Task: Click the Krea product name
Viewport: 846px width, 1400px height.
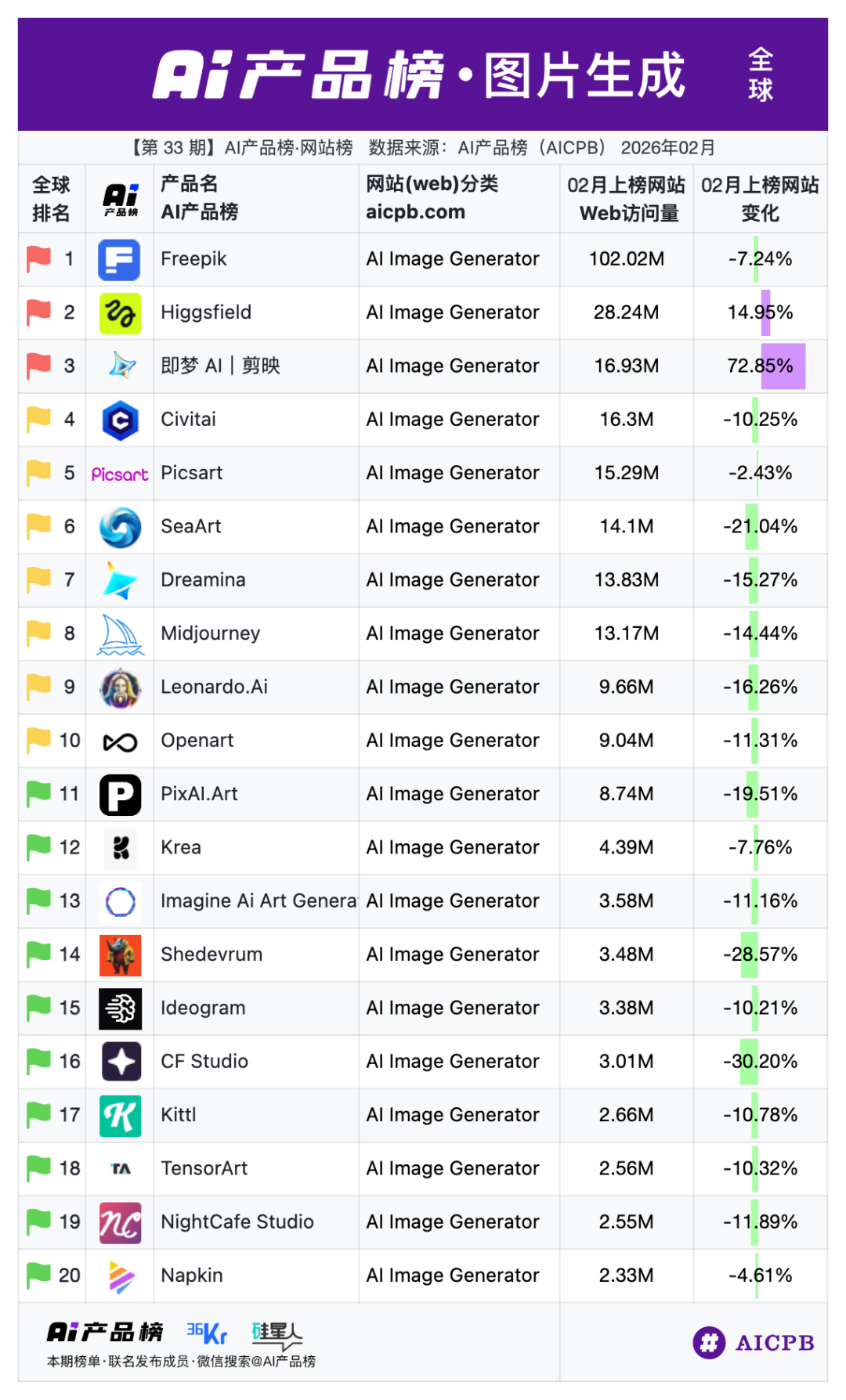Action: pyautogui.click(x=181, y=848)
